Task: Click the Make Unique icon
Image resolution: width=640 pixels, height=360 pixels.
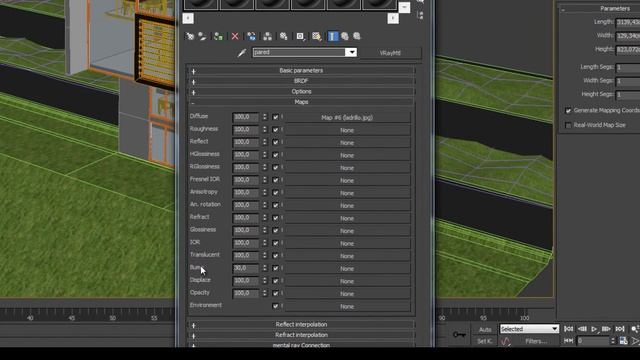Action: point(267,36)
